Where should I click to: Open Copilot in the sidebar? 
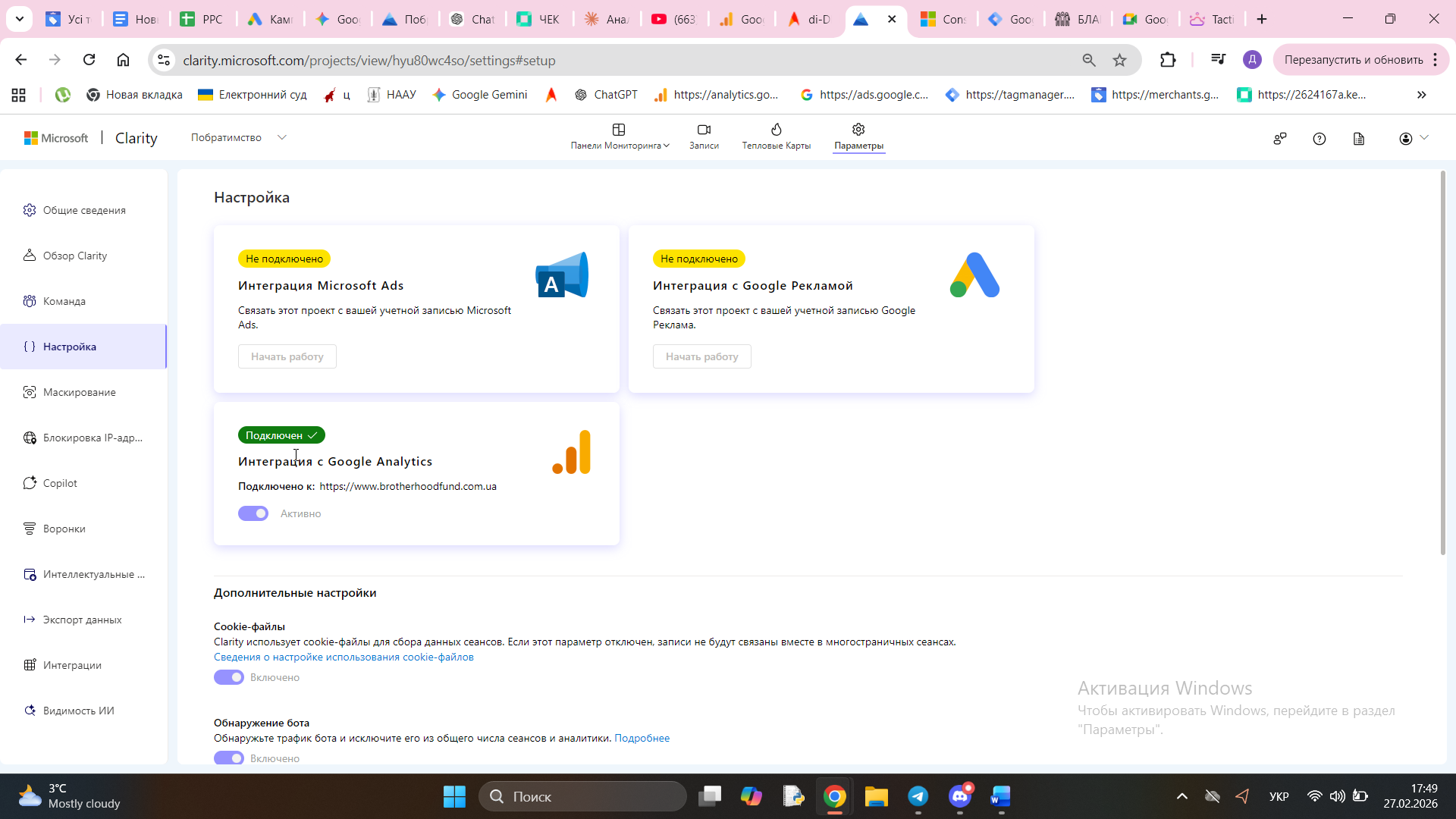point(60,483)
